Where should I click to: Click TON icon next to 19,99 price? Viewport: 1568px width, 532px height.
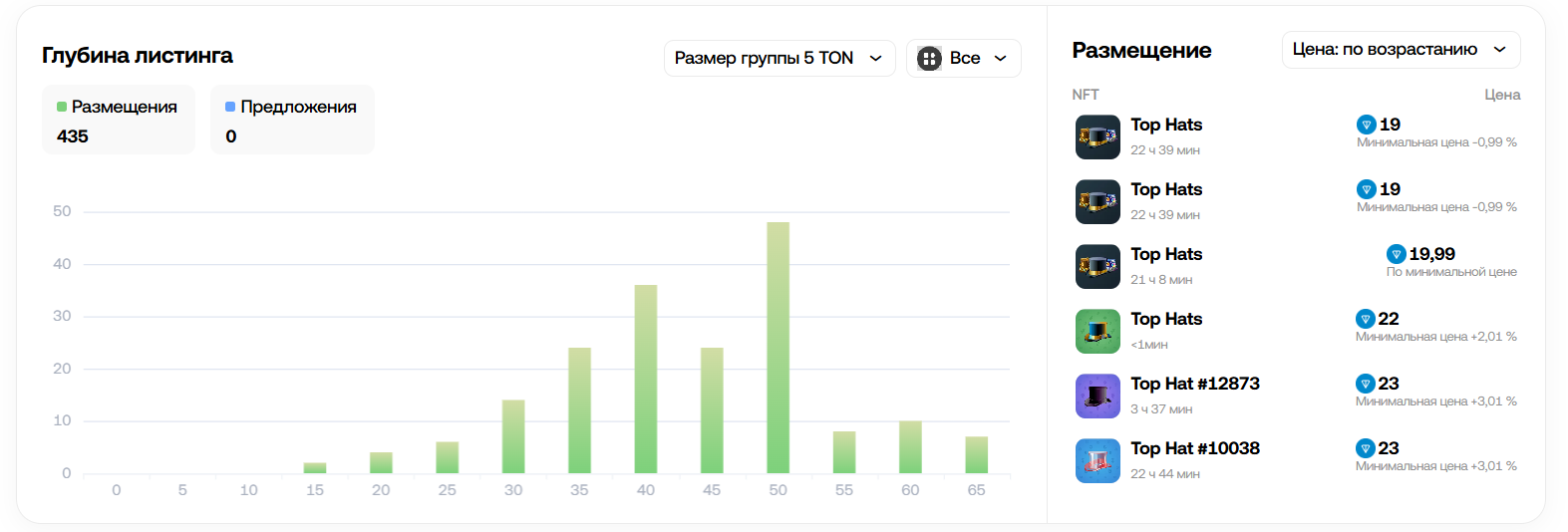tap(1397, 255)
